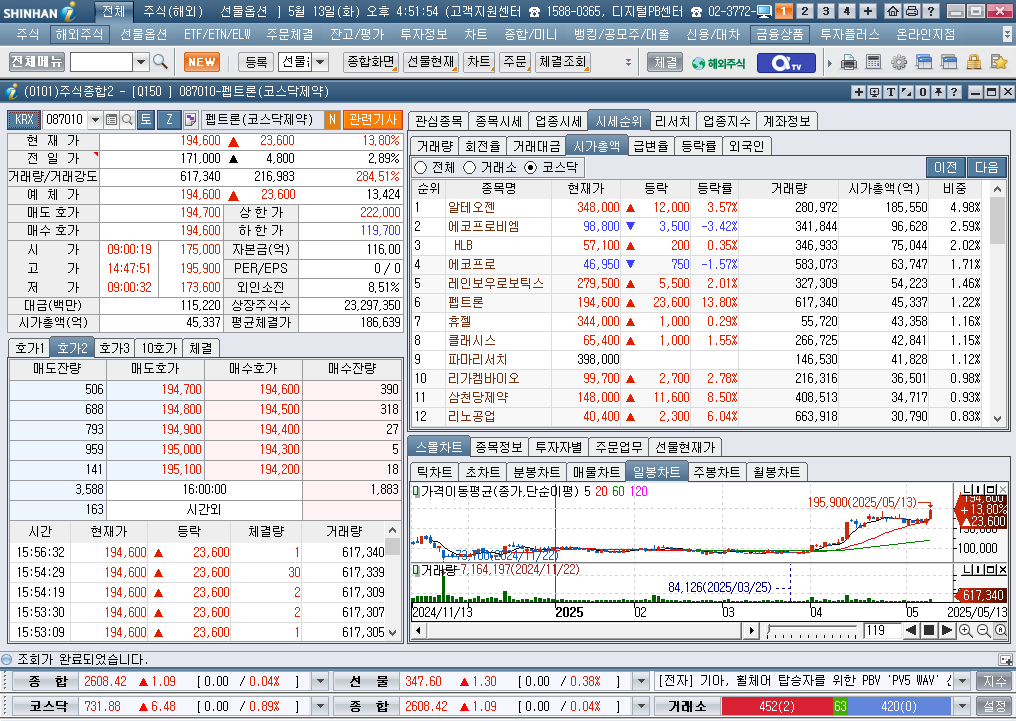Open the 금융상품 menu
This screenshot has height=721, width=1016.
coord(780,34)
